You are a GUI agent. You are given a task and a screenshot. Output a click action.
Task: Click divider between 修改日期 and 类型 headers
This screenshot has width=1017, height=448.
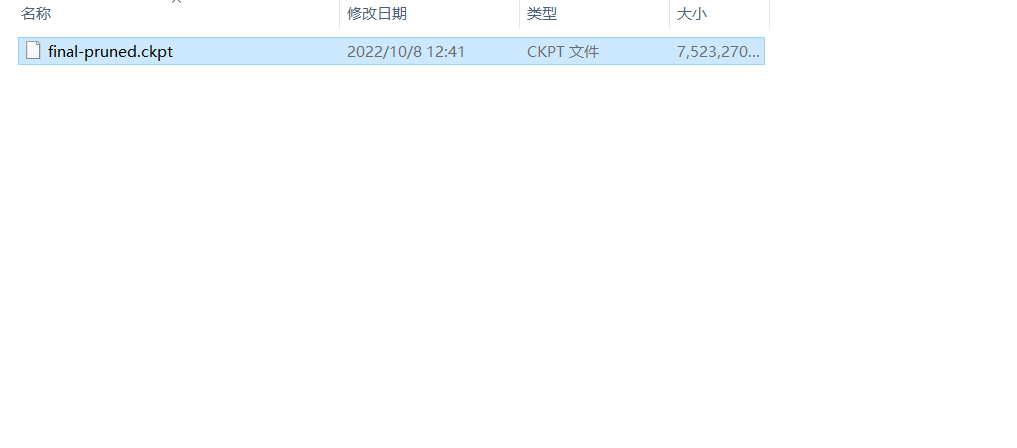(x=520, y=14)
